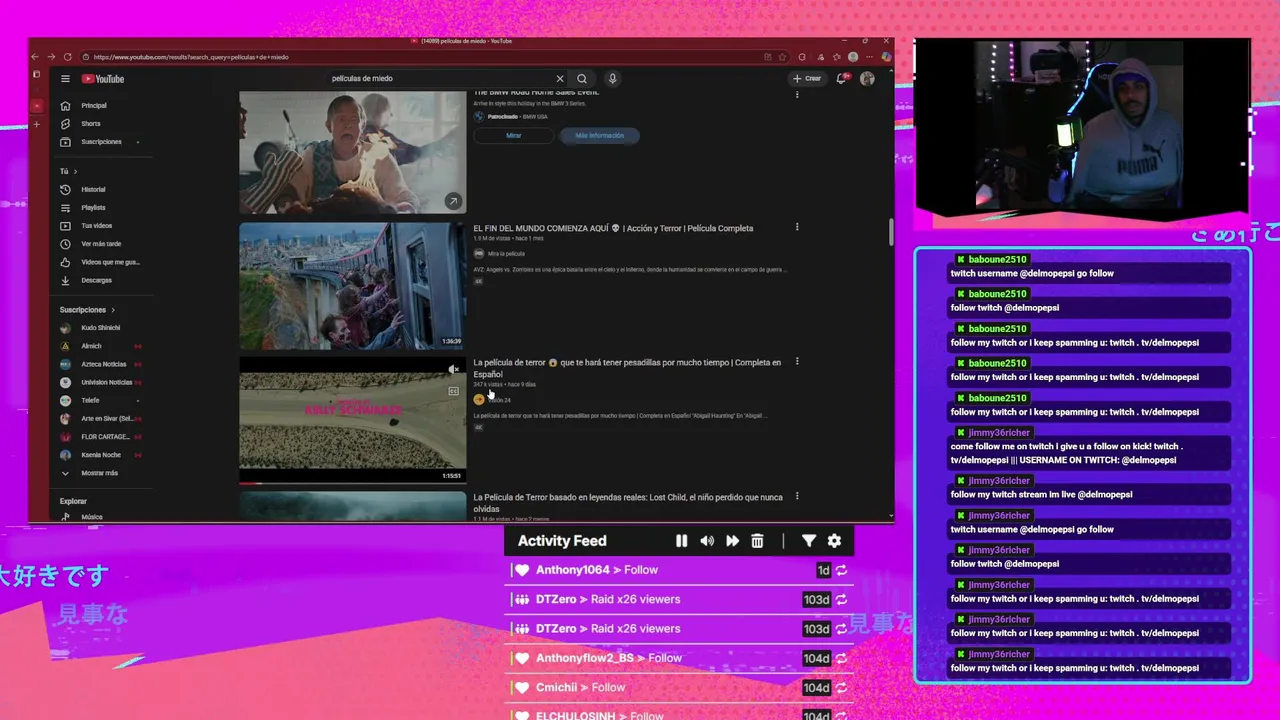
Task: Open Videos que me gustan list
Action: tap(110, 262)
